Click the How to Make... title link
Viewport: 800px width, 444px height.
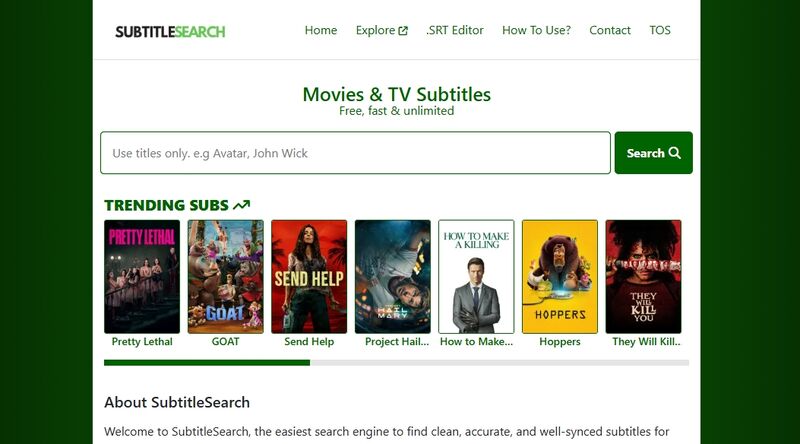click(x=477, y=341)
